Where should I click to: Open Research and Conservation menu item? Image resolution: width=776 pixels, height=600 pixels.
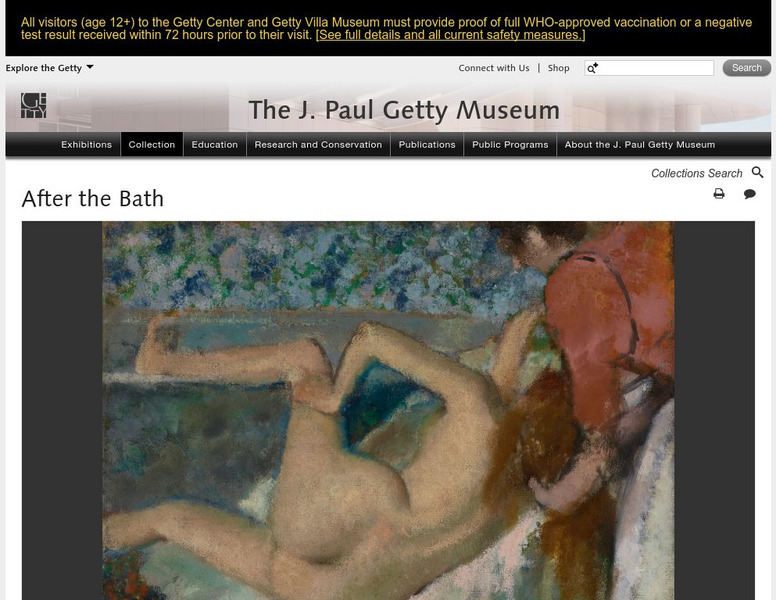click(318, 145)
